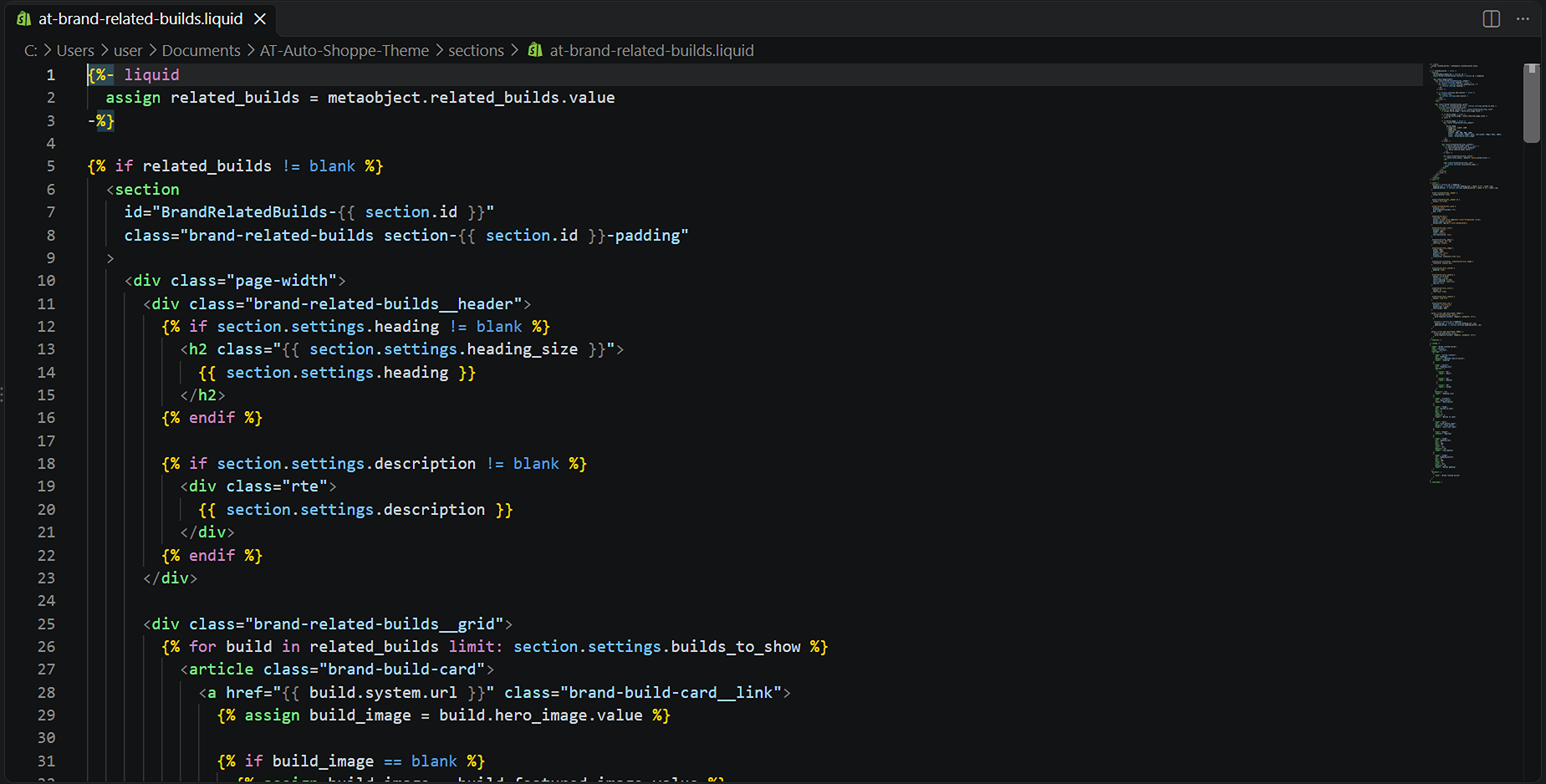Open the lowercase user breadcrumb folder

(128, 50)
